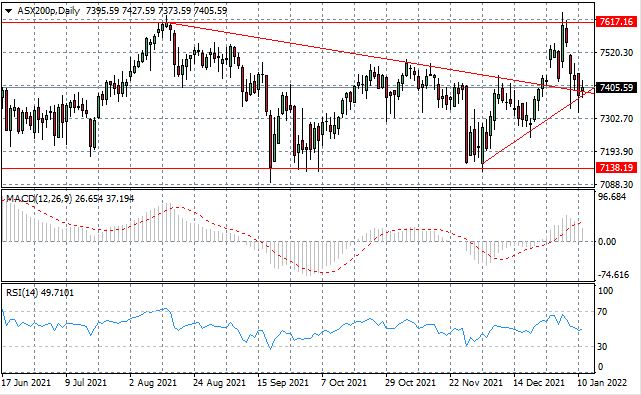Click the 96.684 MACD scale value
The width and height of the screenshot is (641, 395).
612,197
